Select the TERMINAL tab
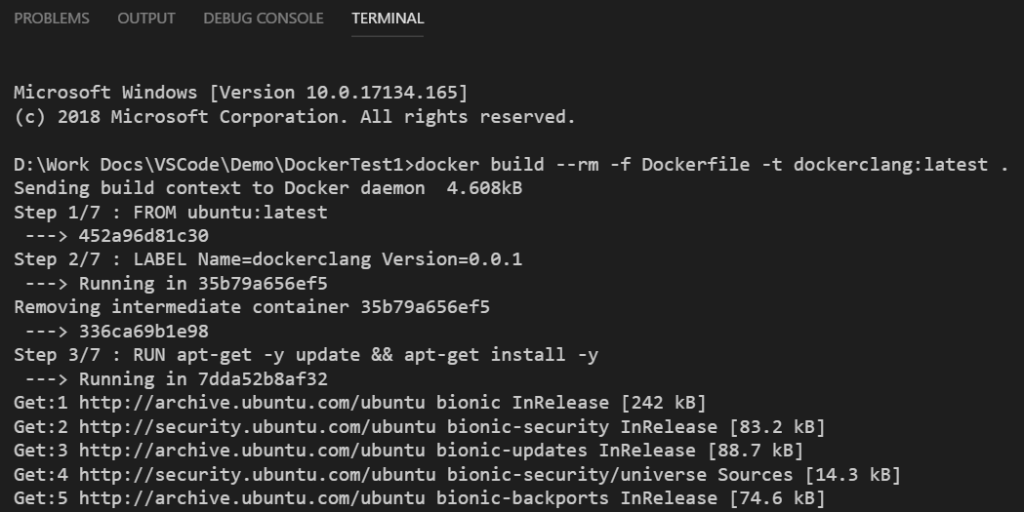The height and width of the screenshot is (512, 1024). click(x=387, y=18)
